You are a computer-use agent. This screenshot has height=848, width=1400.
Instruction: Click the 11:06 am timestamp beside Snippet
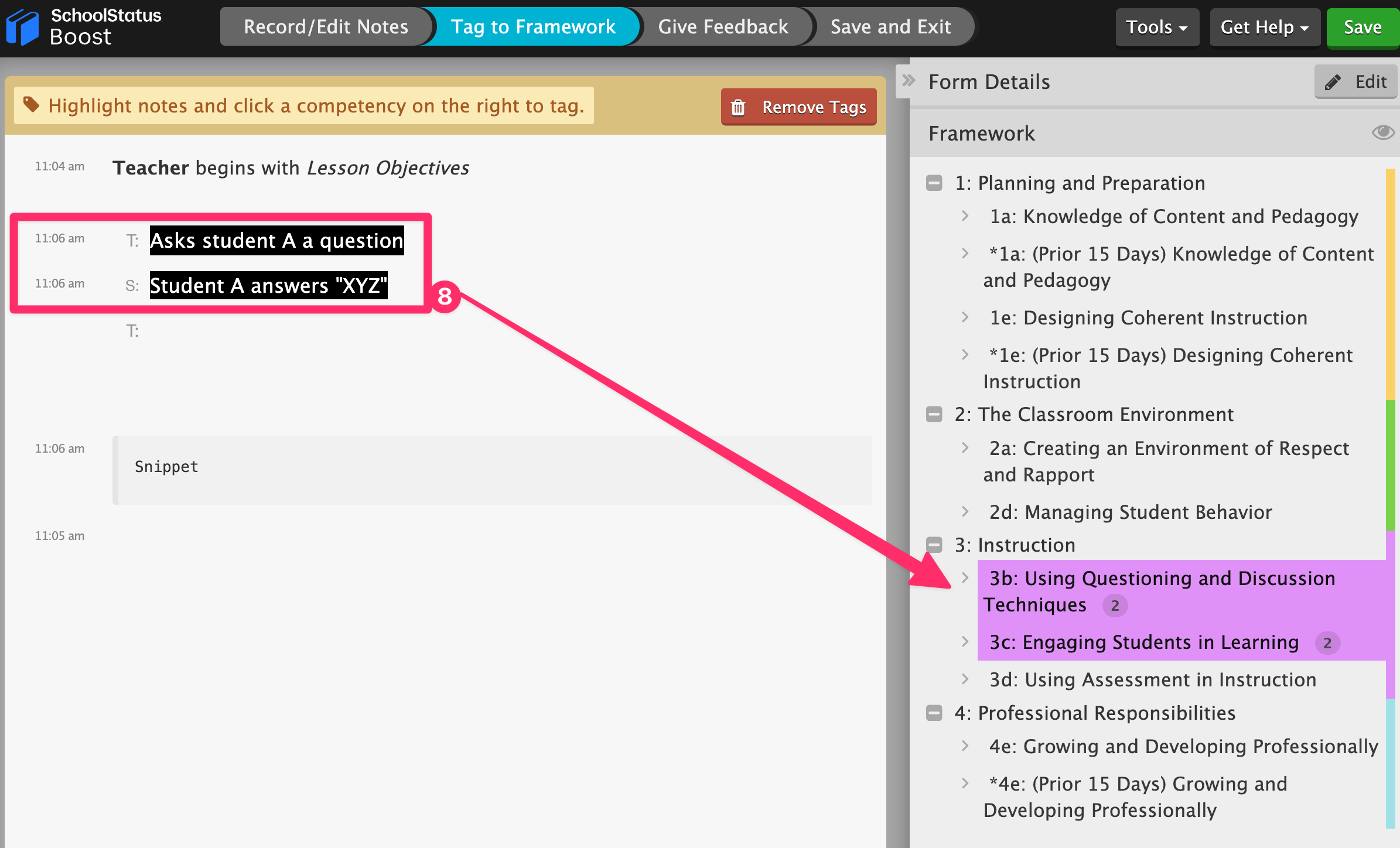(x=60, y=449)
